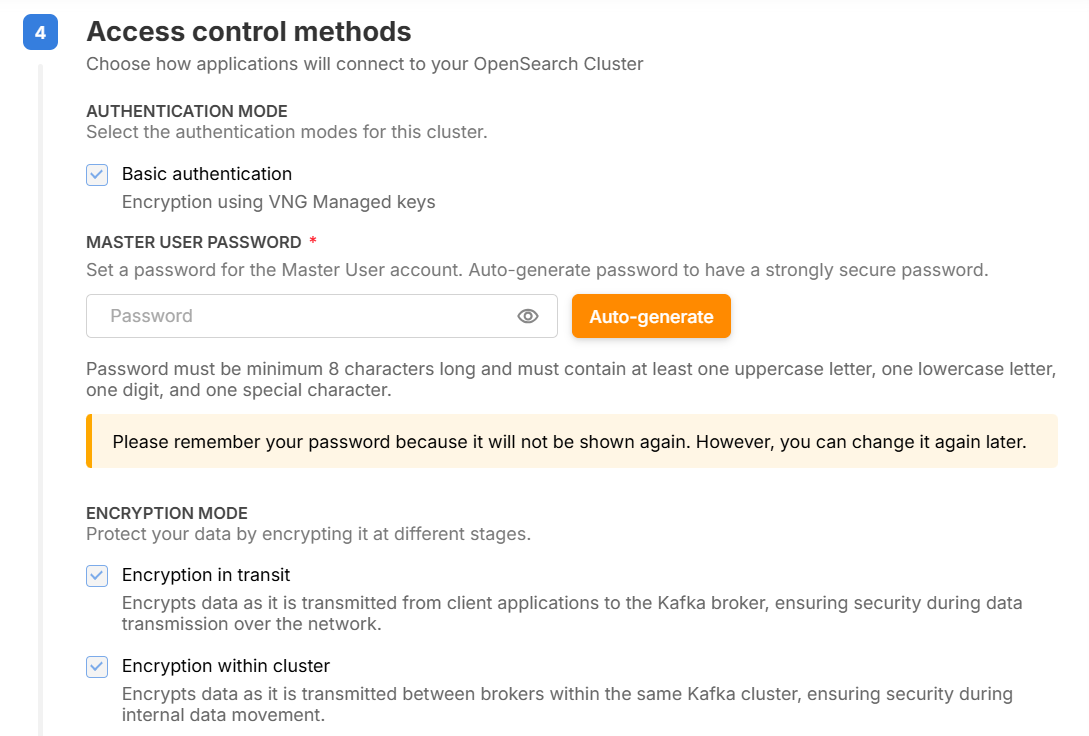
Task: Click the VNG Managed keys description text
Action: [279, 202]
